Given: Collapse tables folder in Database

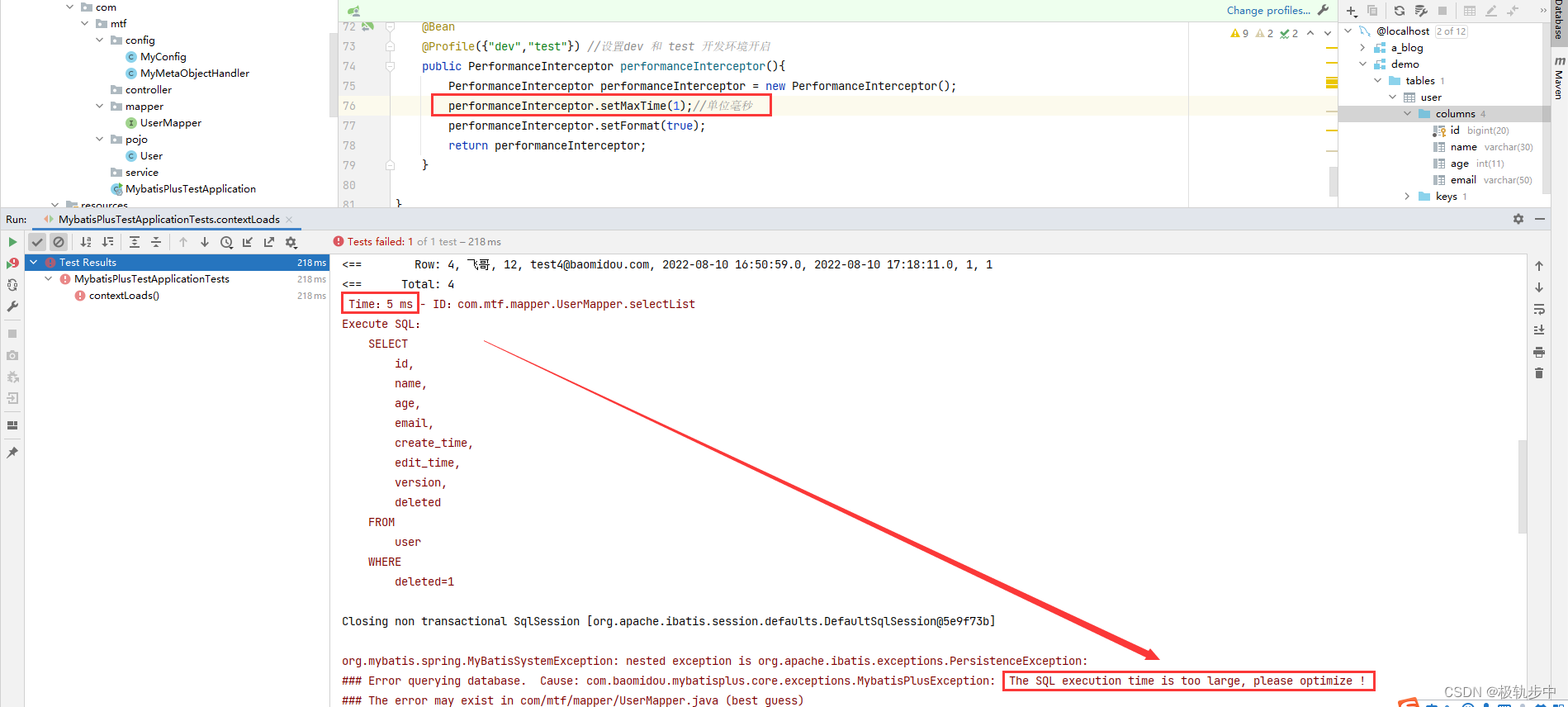Looking at the screenshot, I should 1378,80.
